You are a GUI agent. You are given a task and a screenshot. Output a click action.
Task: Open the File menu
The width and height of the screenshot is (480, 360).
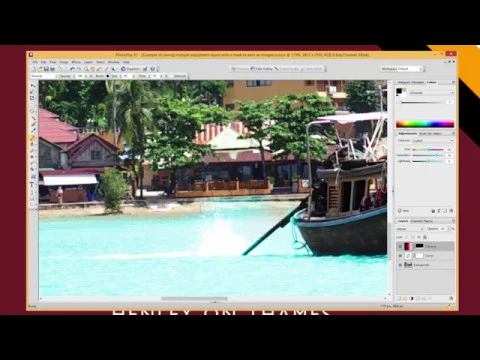coord(35,62)
